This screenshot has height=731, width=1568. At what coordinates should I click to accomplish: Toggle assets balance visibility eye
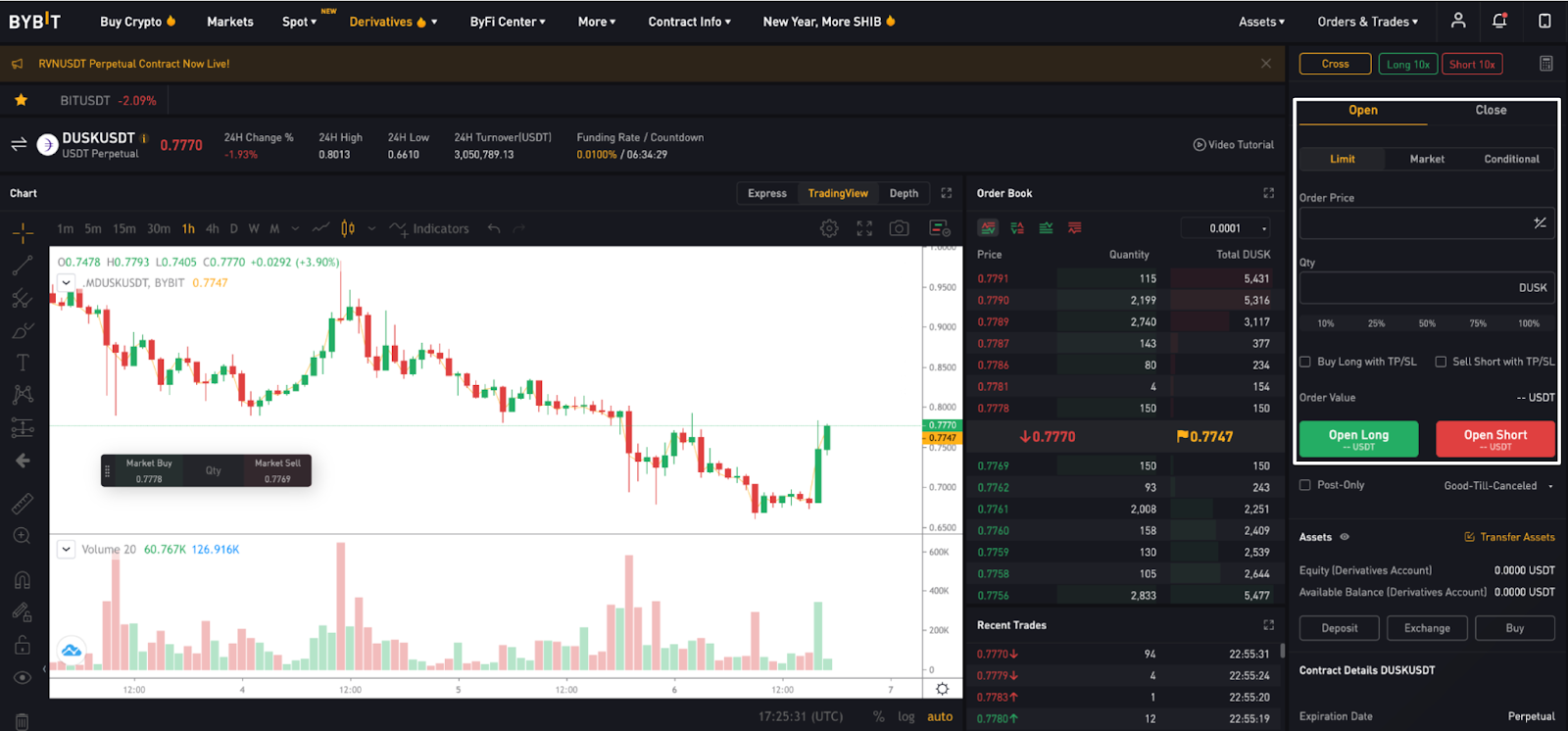tap(1345, 537)
